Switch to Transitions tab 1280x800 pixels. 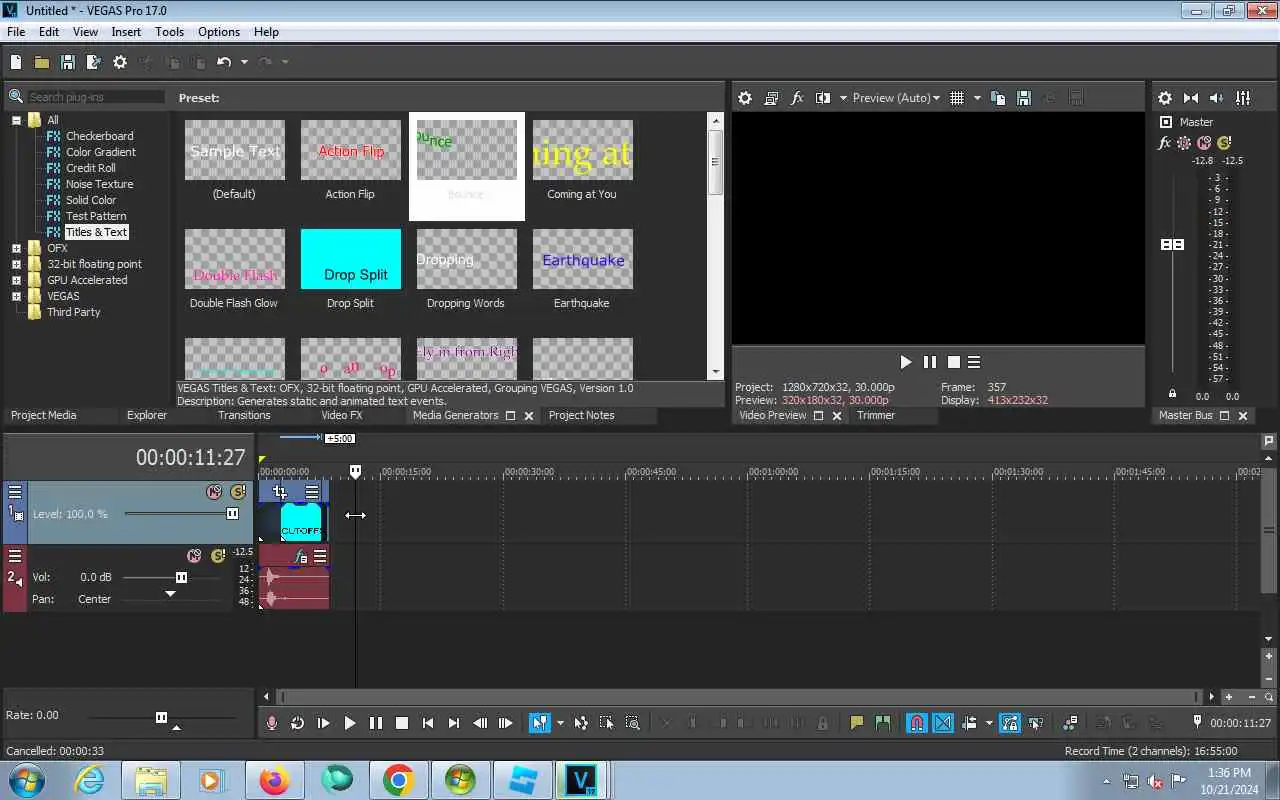244,415
